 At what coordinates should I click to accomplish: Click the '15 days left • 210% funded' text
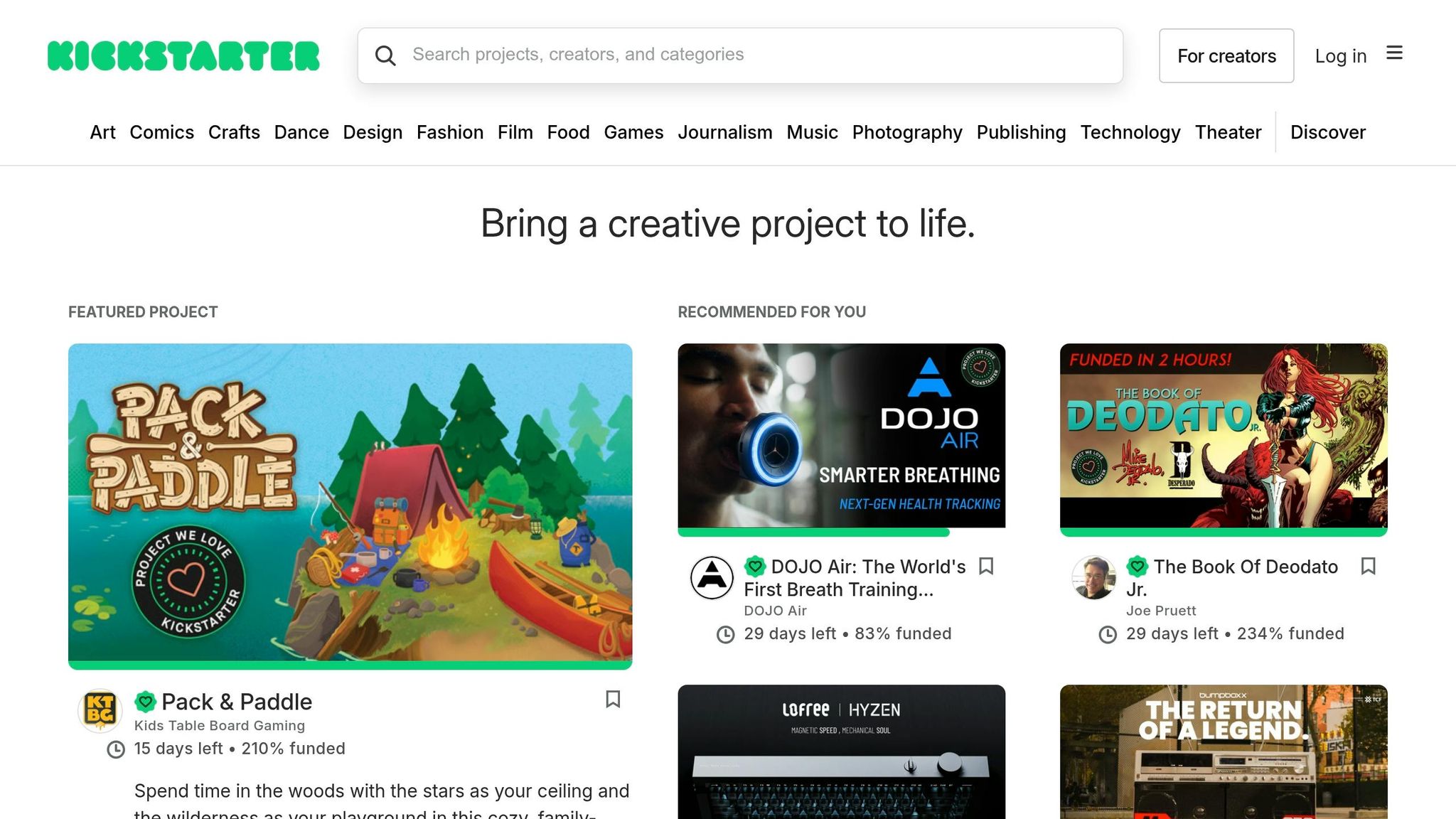pos(240,749)
